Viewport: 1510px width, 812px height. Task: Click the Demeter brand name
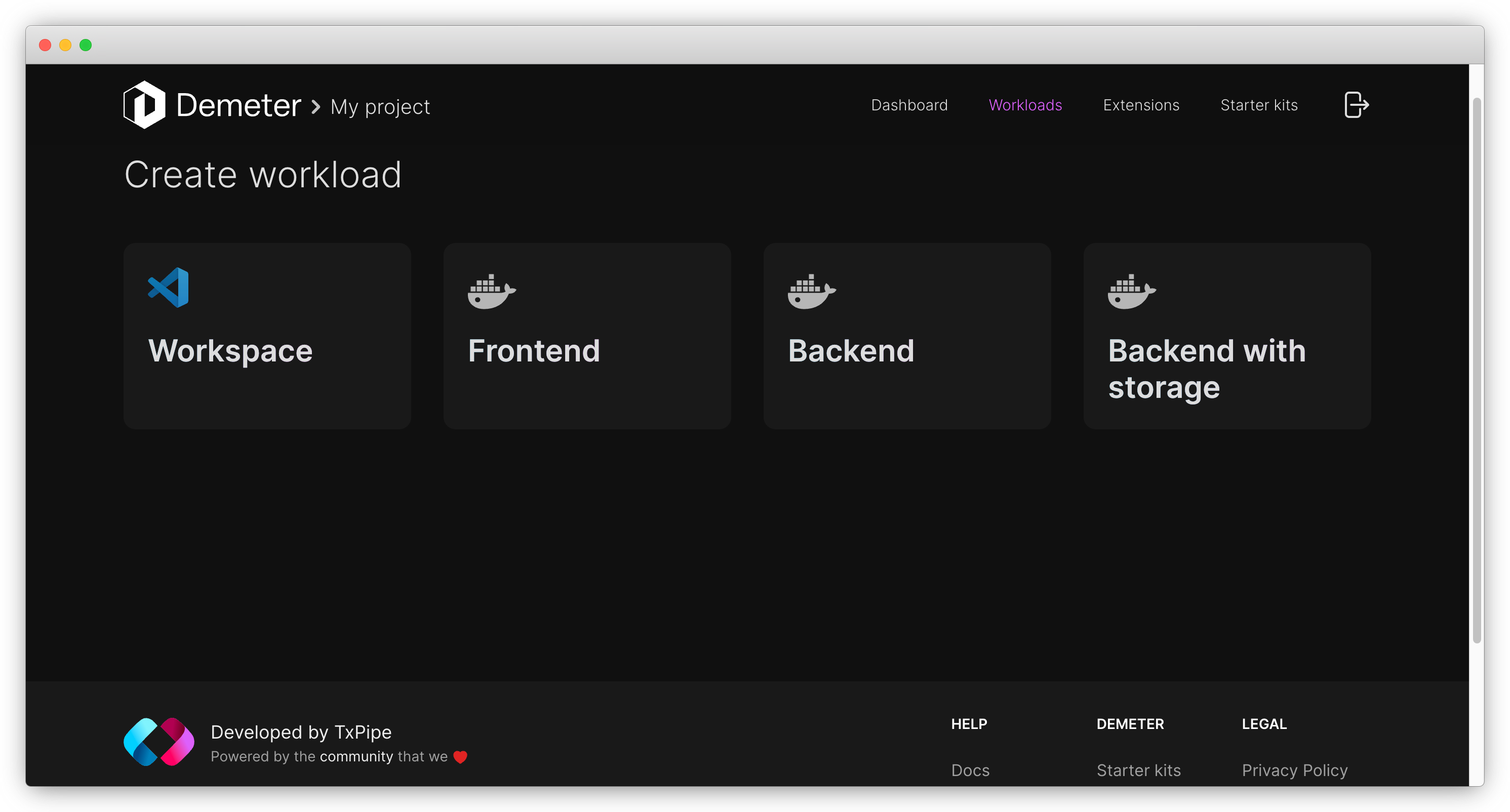[x=239, y=105]
